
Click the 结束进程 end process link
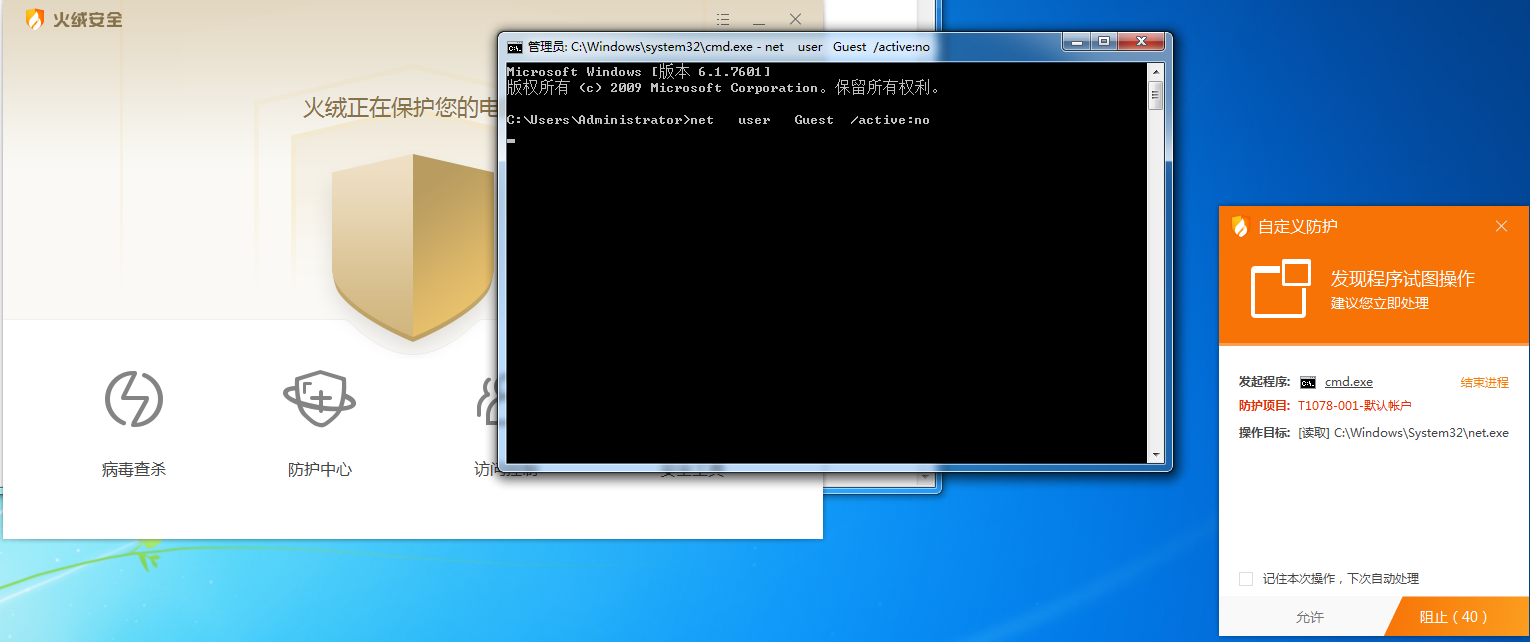click(x=1485, y=382)
